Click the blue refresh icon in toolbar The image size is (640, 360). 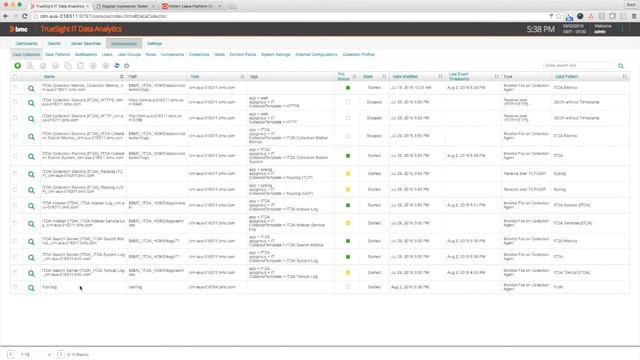pos(117,66)
